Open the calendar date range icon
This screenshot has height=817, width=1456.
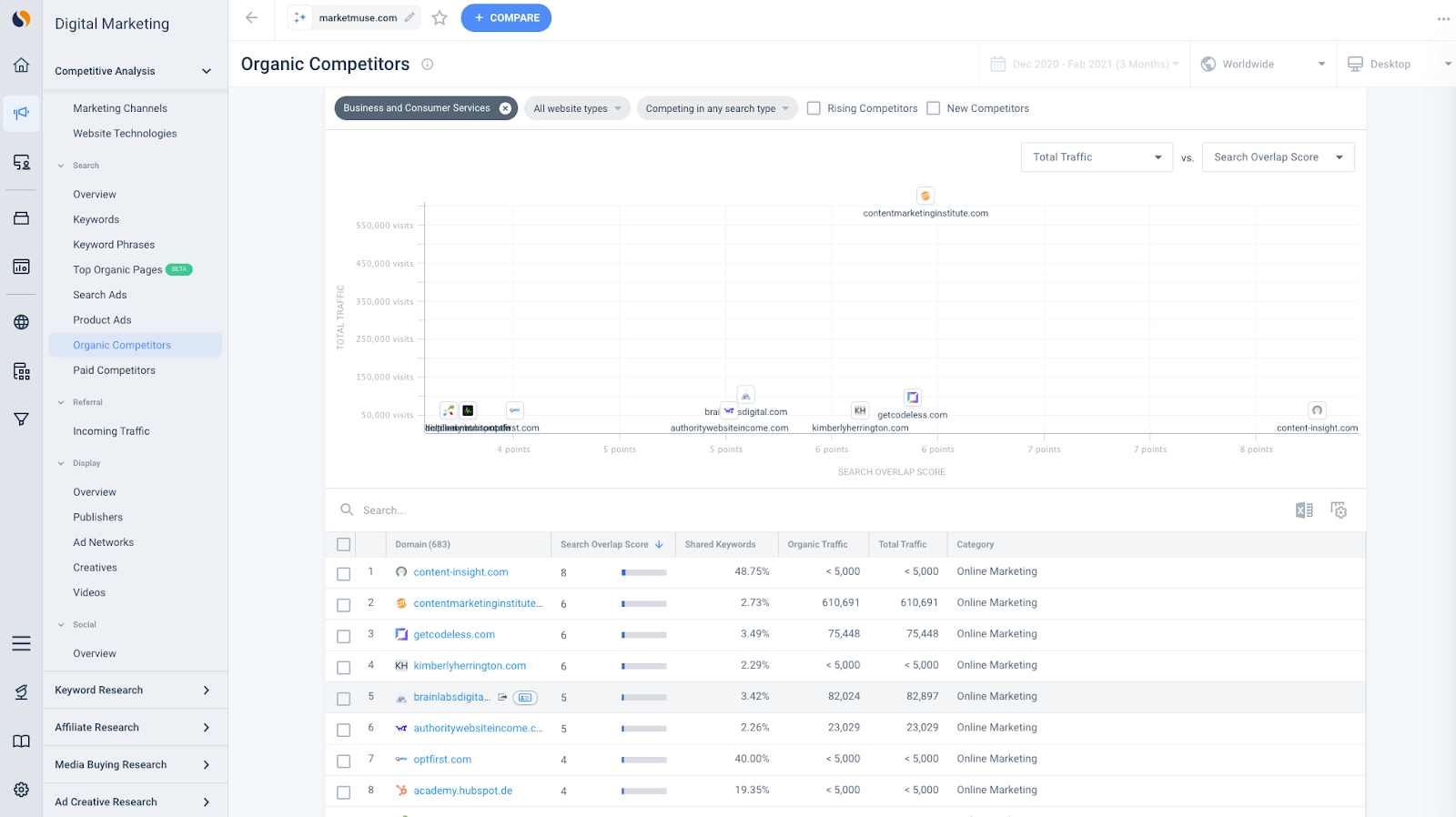[x=998, y=64]
